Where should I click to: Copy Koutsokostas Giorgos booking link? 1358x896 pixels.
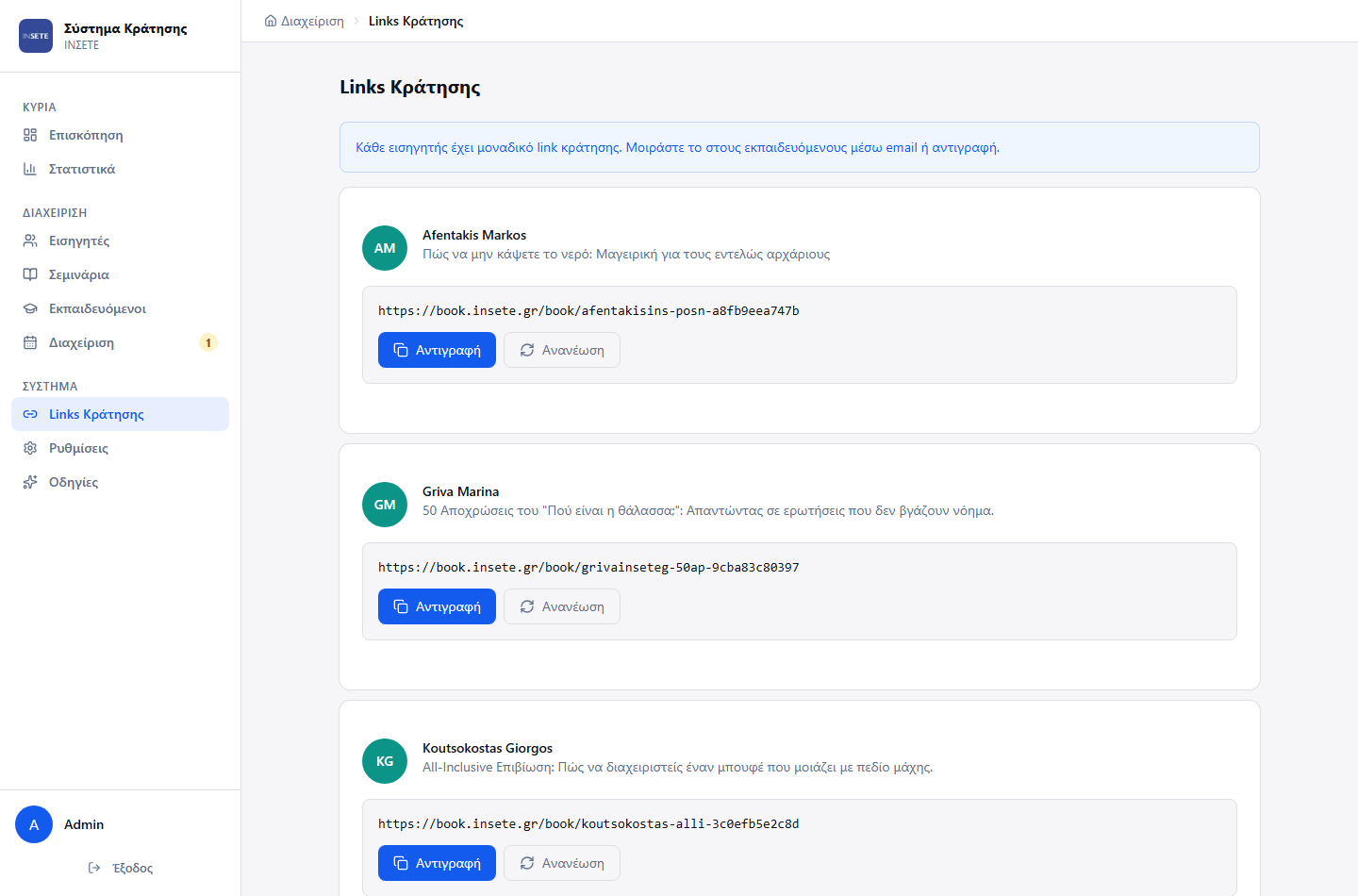click(x=437, y=863)
